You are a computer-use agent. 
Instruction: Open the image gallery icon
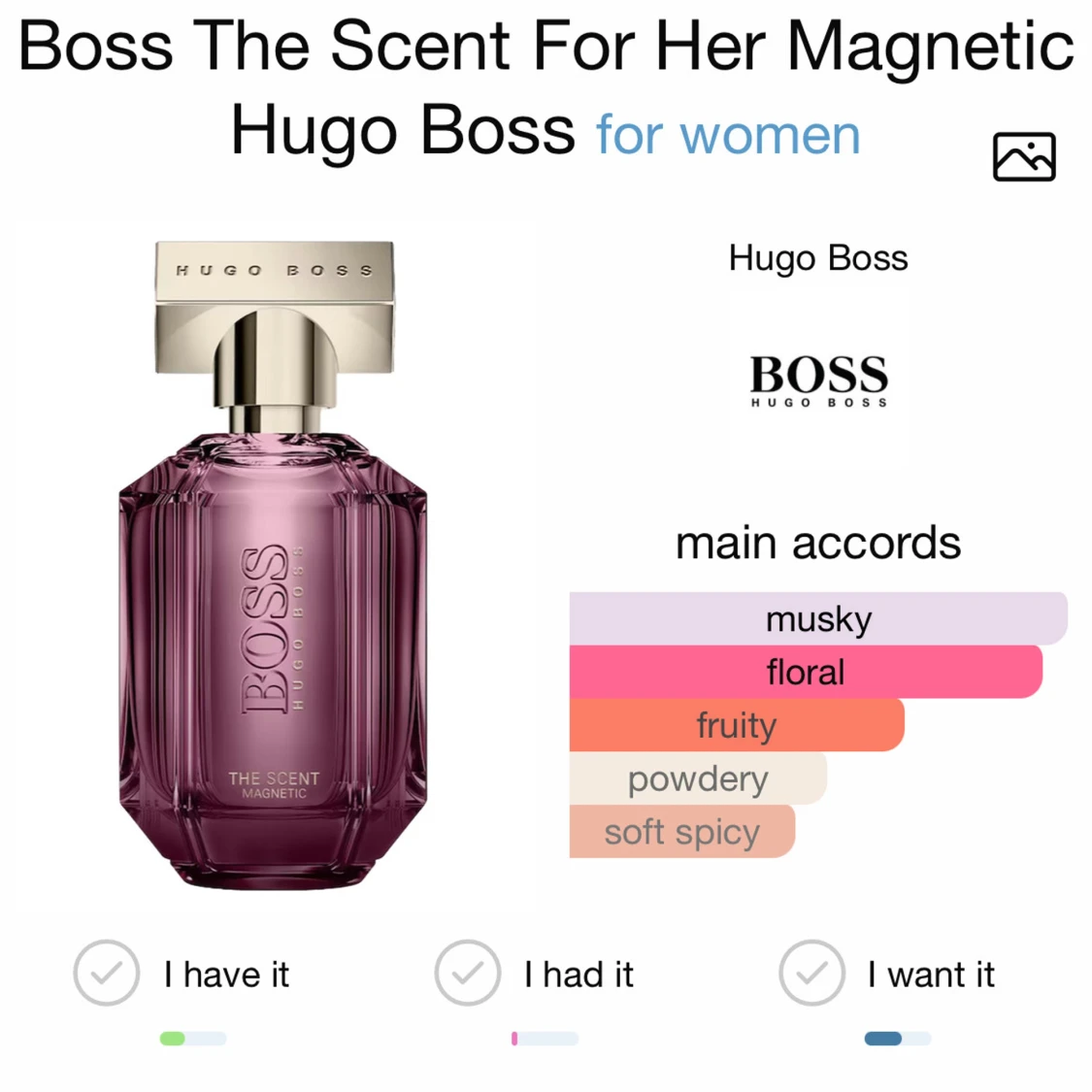coord(1024,156)
